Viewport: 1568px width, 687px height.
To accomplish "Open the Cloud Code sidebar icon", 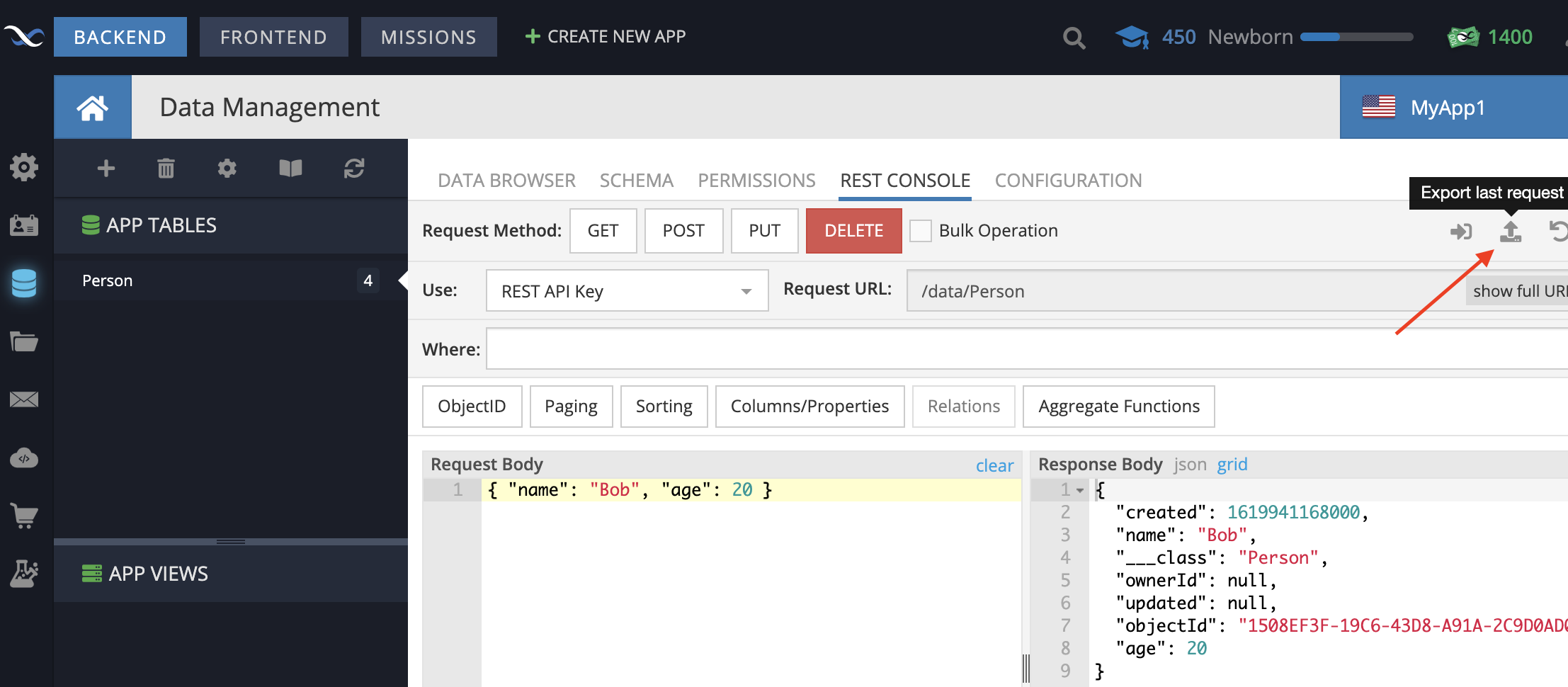I will coord(24,458).
